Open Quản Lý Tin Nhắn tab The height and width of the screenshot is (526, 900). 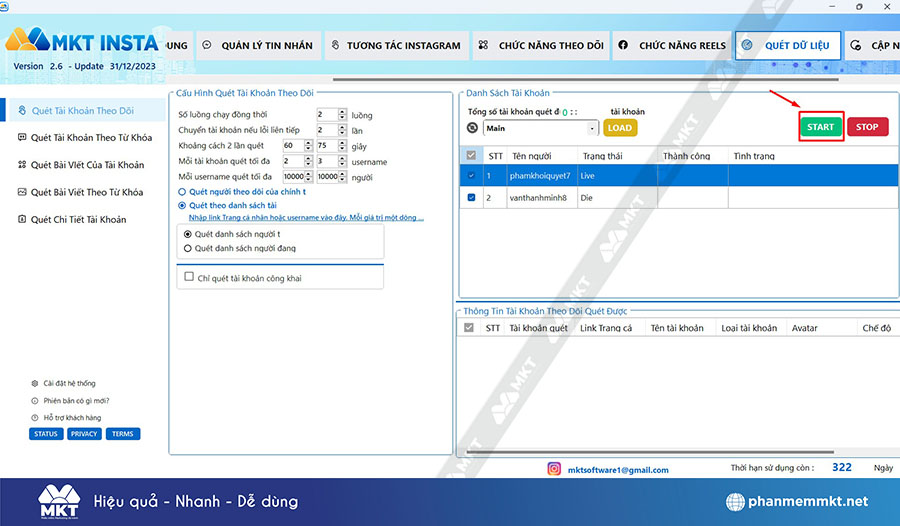click(x=261, y=45)
